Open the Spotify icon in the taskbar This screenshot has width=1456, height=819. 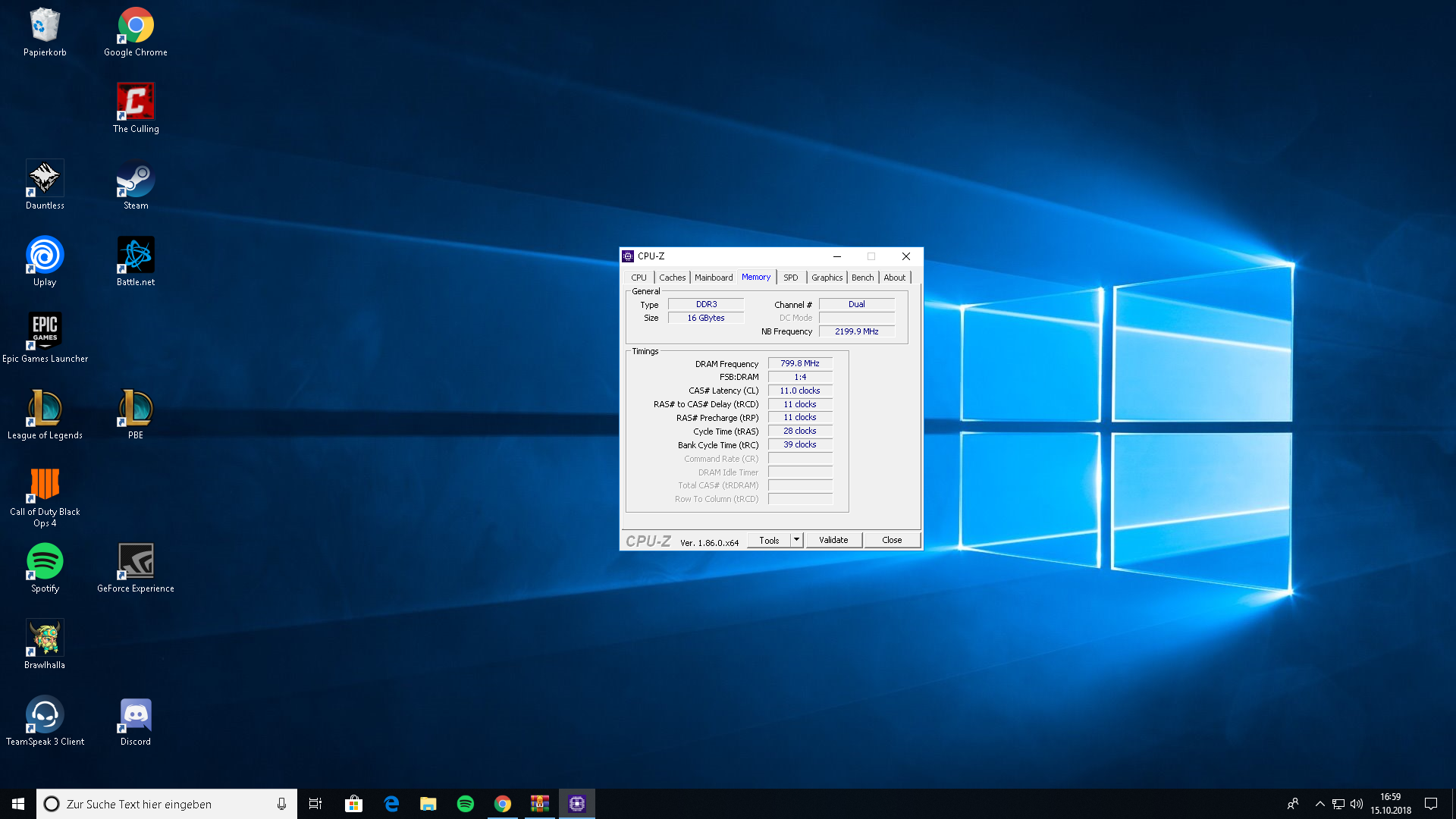point(466,804)
